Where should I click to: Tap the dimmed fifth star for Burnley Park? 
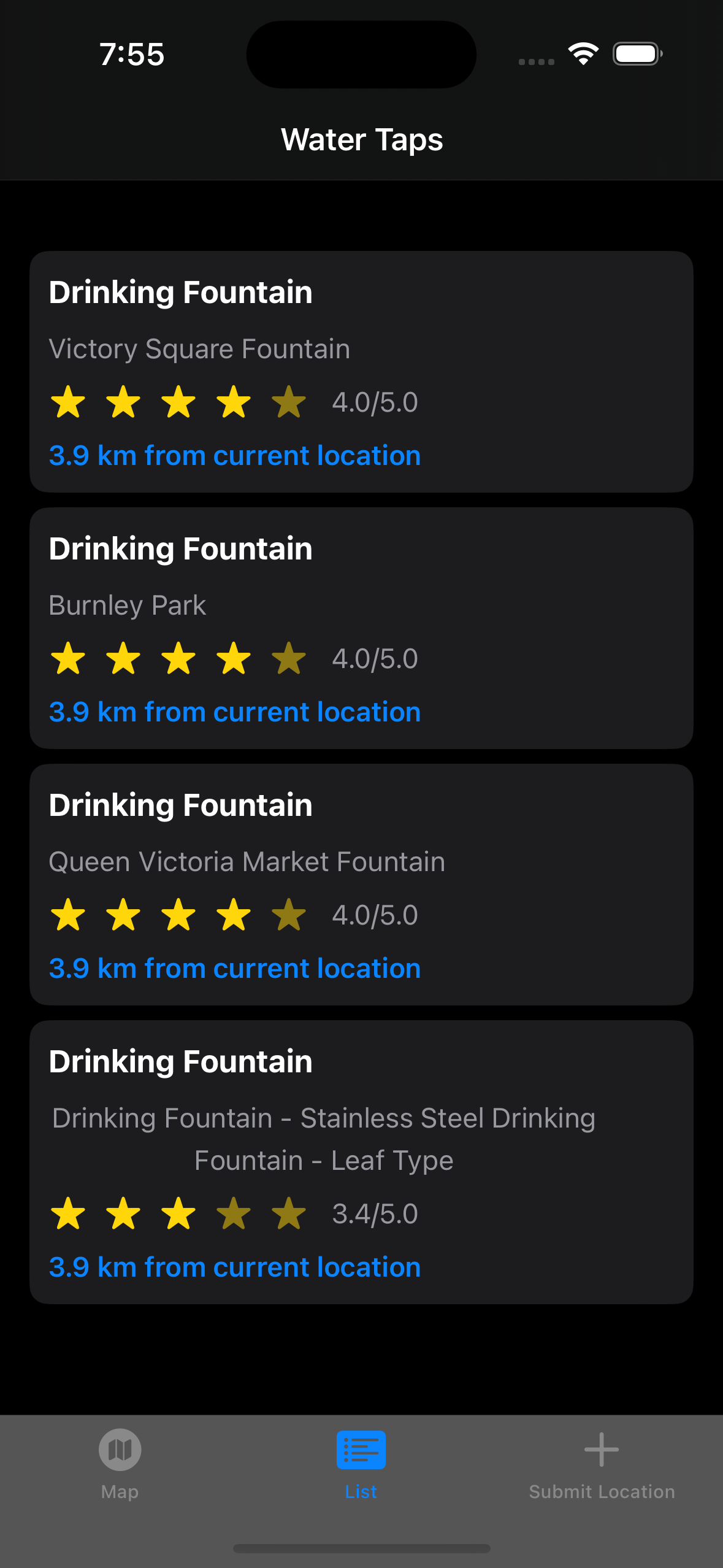pos(289,658)
